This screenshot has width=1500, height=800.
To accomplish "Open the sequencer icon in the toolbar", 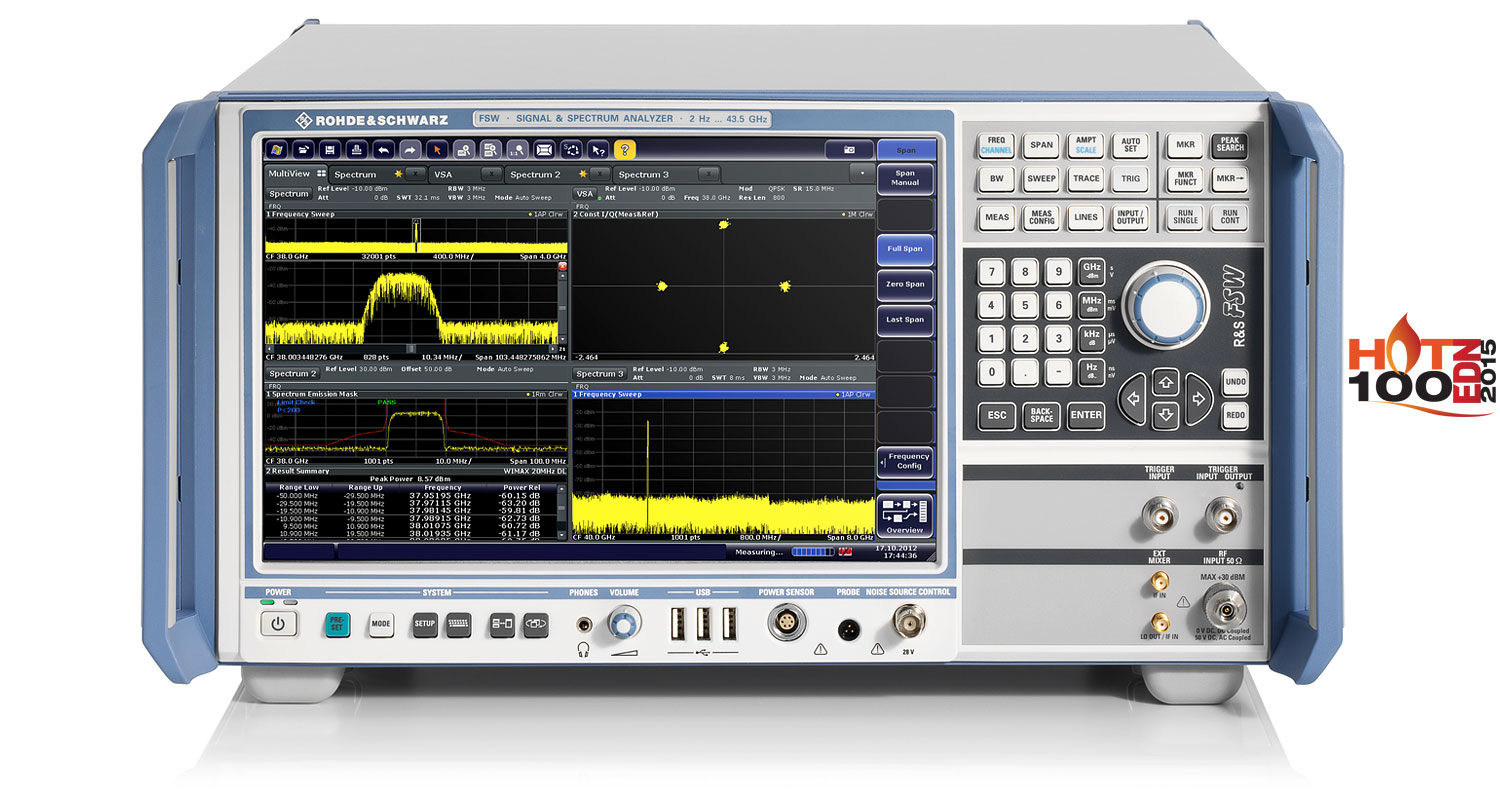I will pyautogui.click(x=571, y=149).
